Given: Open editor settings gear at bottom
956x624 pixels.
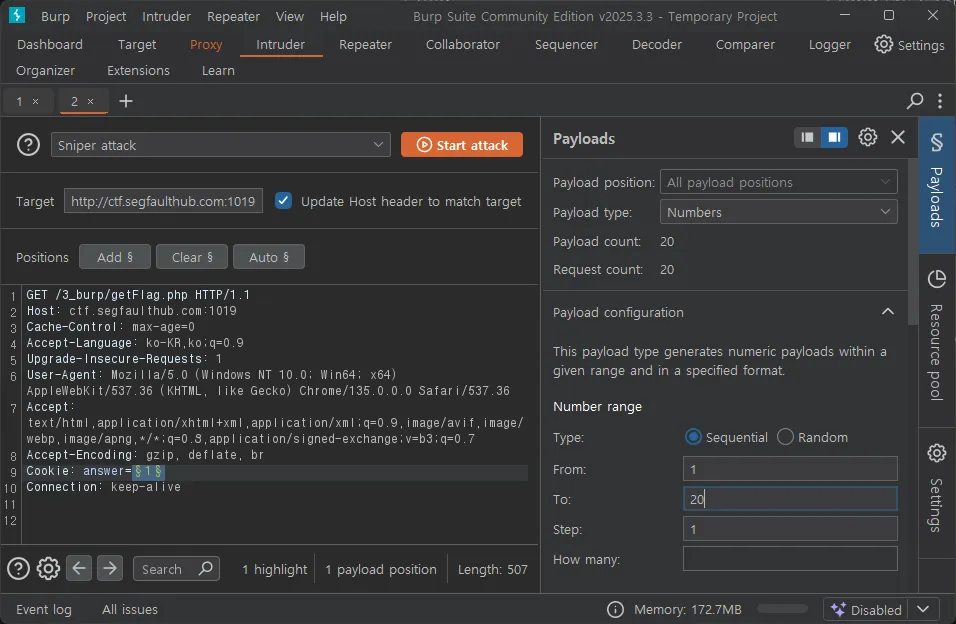Looking at the screenshot, I should [x=48, y=568].
